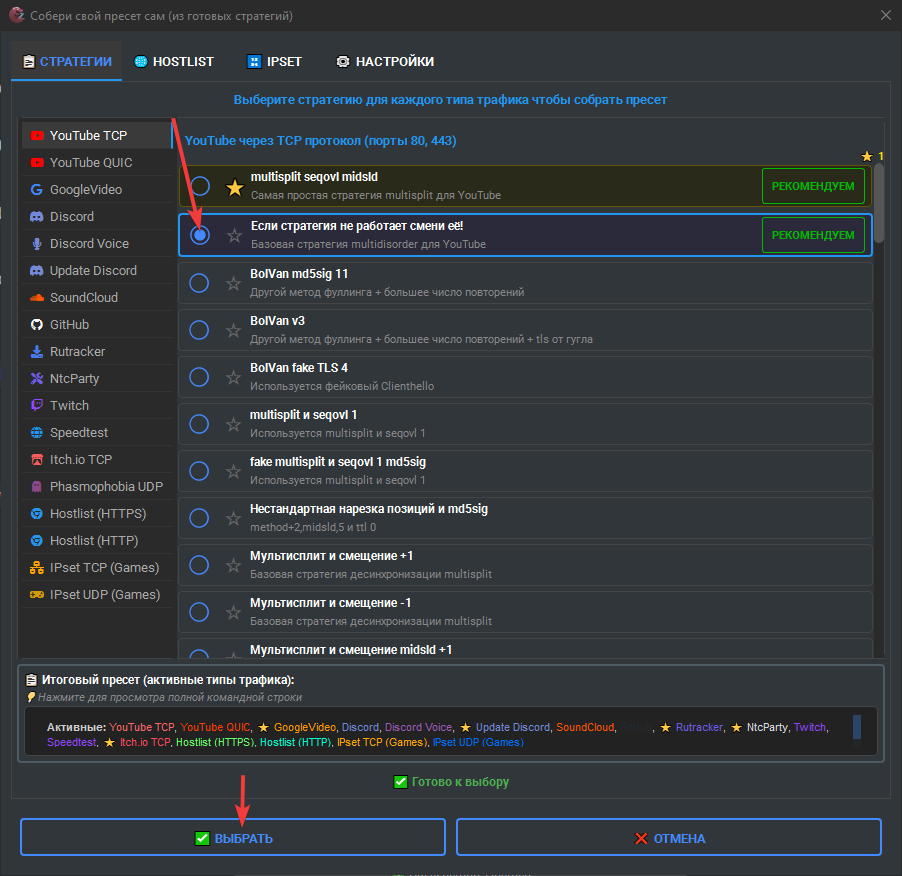Click the Discord icon in sidebar
Screen dimensions: 902x876
37,217
